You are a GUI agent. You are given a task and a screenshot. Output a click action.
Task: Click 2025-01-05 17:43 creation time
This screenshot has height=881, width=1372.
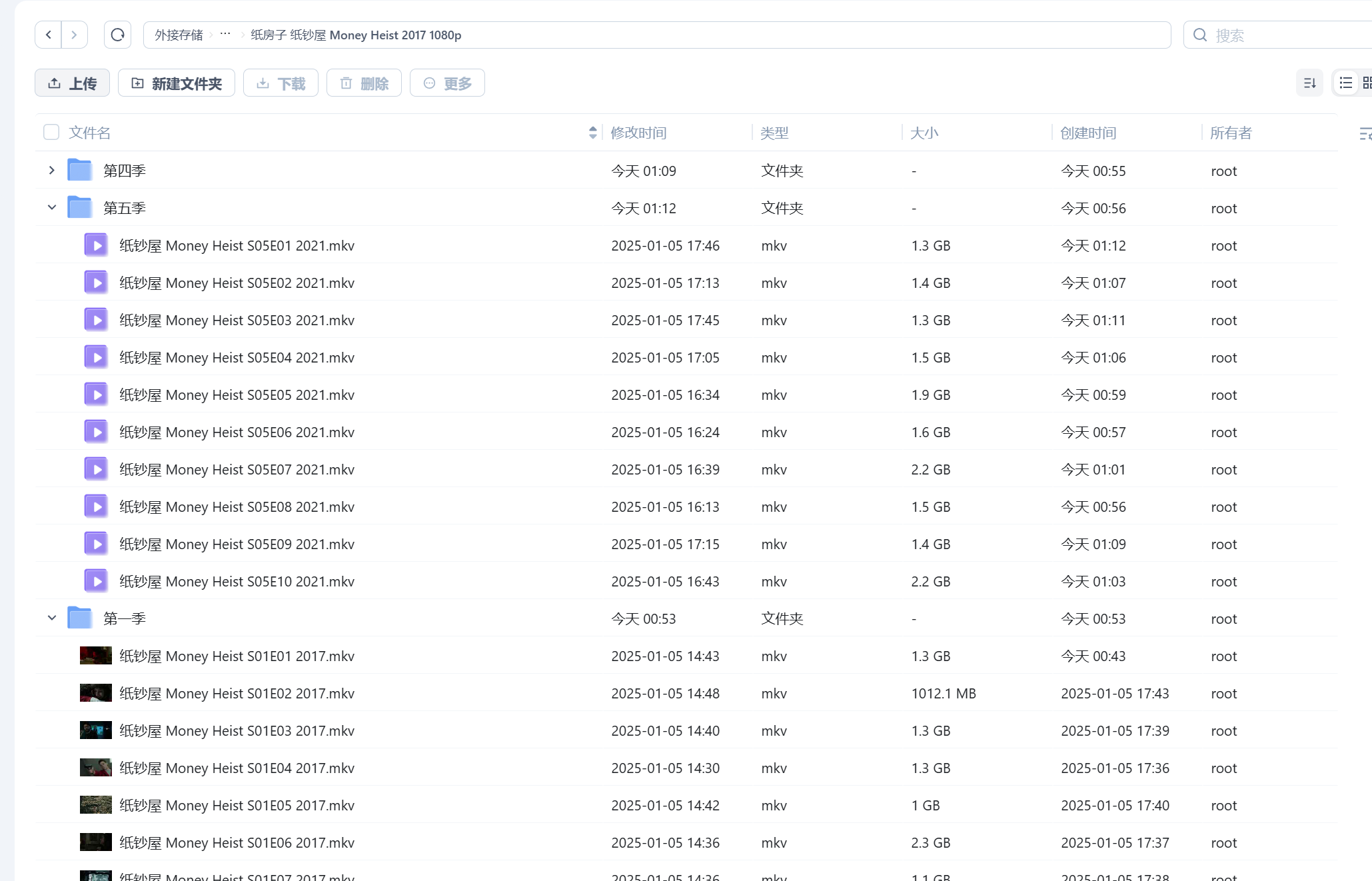click(1115, 693)
